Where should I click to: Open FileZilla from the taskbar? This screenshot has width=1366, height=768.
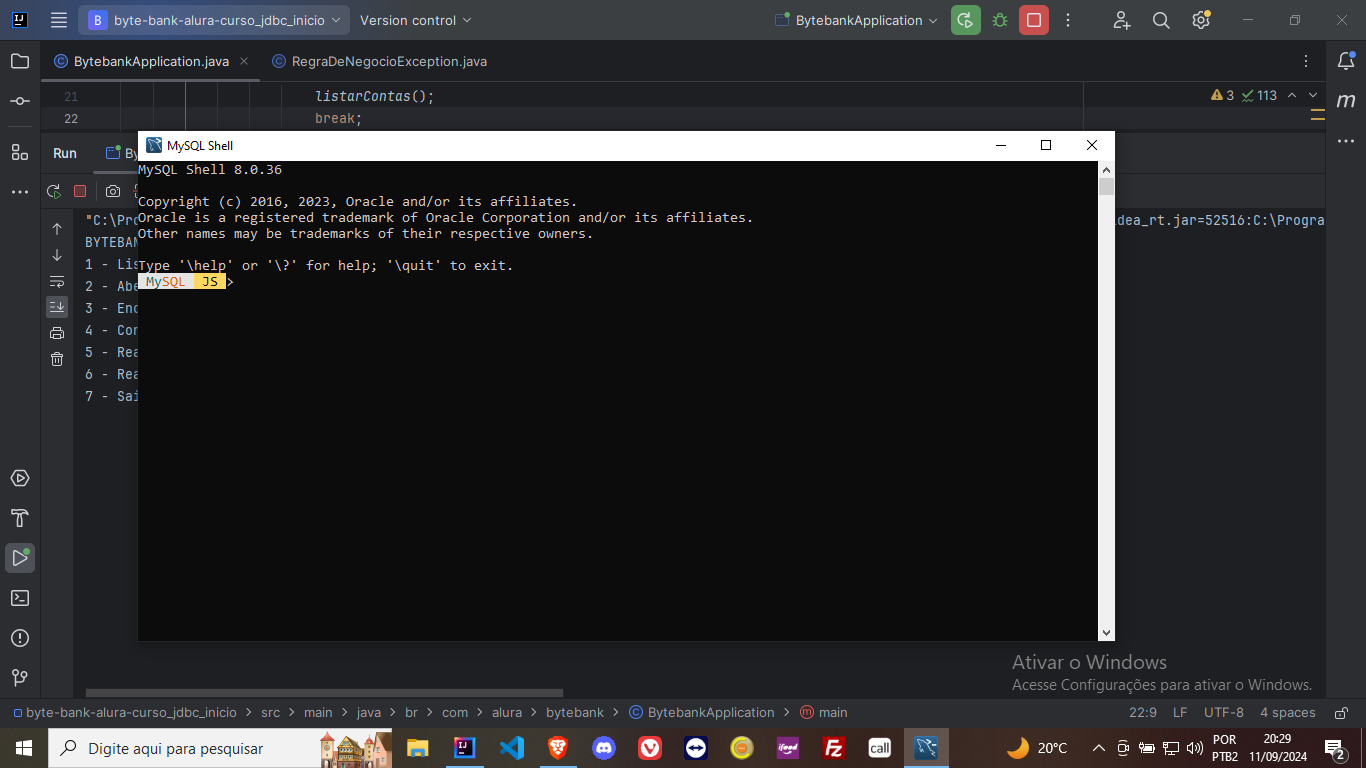pyautogui.click(x=834, y=748)
